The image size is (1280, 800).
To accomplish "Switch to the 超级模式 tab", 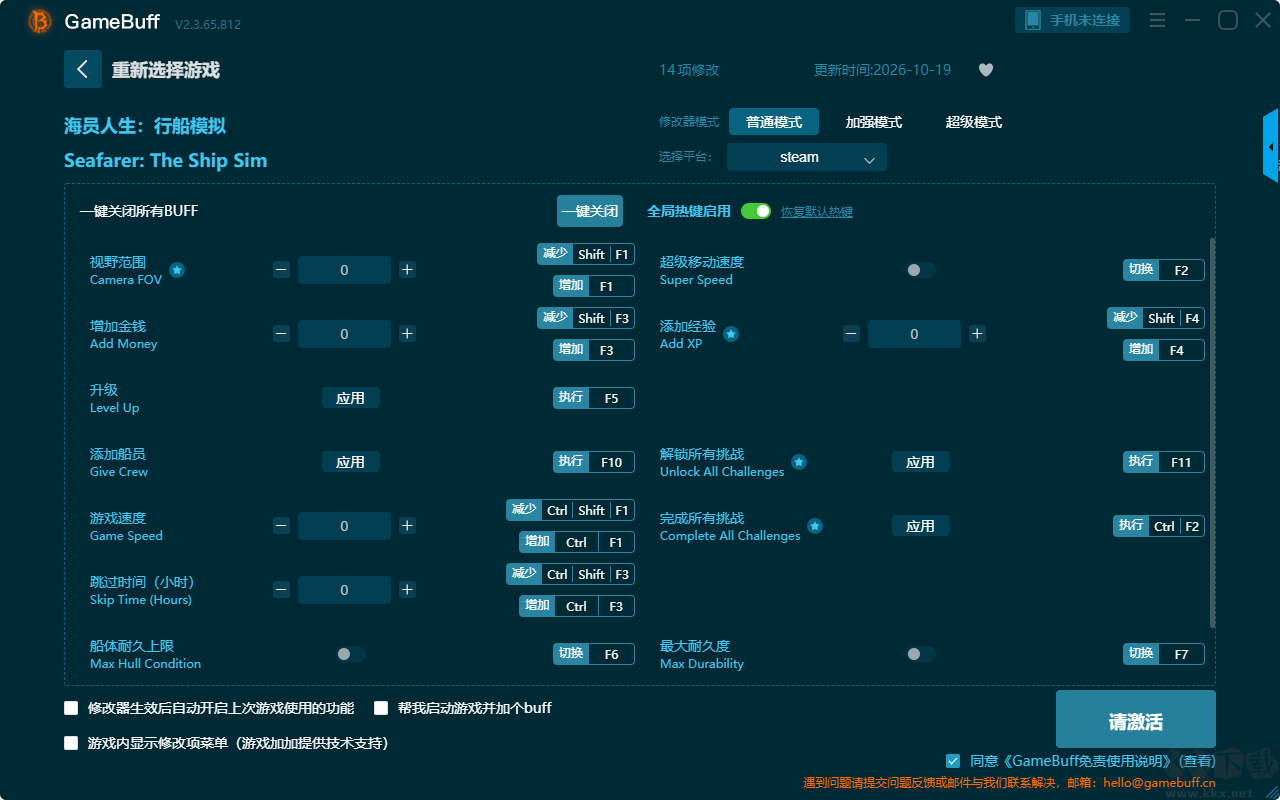I will click(x=974, y=122).
